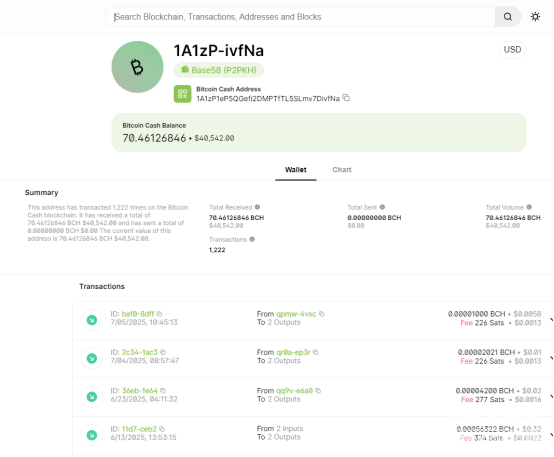Select the Wallet tab
The image size is (554, 457).
[296, 170]
